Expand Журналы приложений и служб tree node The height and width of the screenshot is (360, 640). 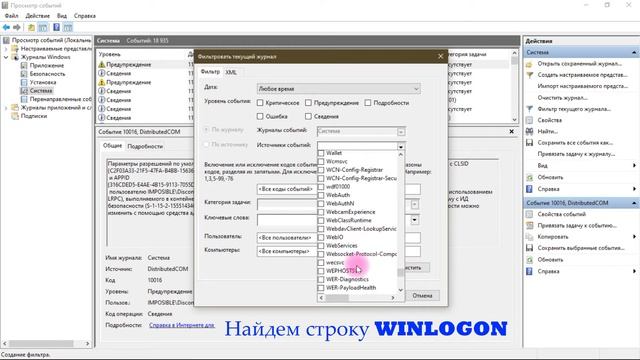click(x=6, y=108)
